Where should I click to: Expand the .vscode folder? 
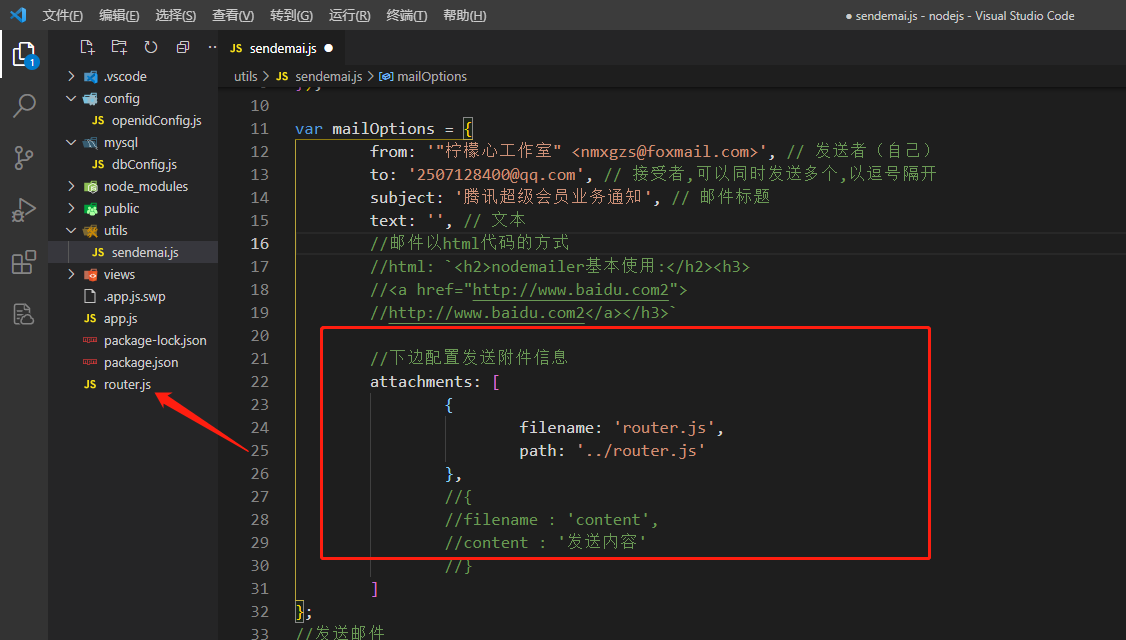[71, 76]
